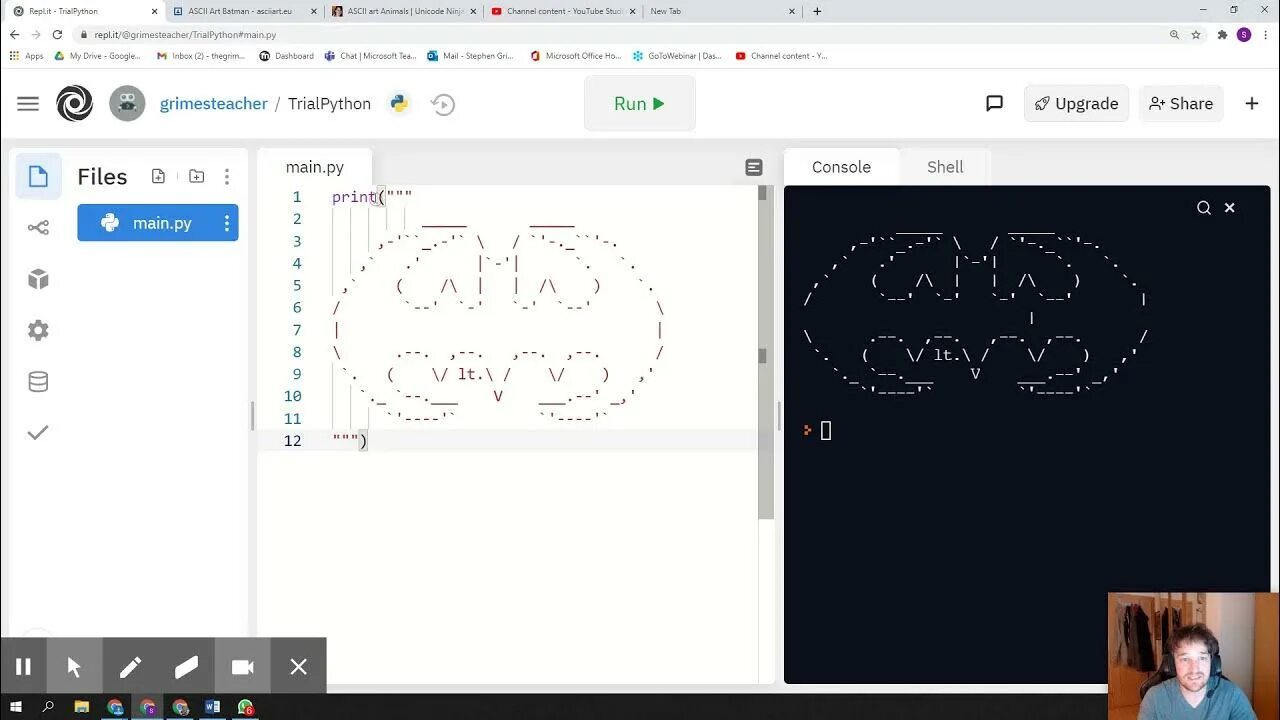The width and height of the screenshot is (1280, 720).
Task: Open My Drive bookmark
Action: click(x=97, y=56)
